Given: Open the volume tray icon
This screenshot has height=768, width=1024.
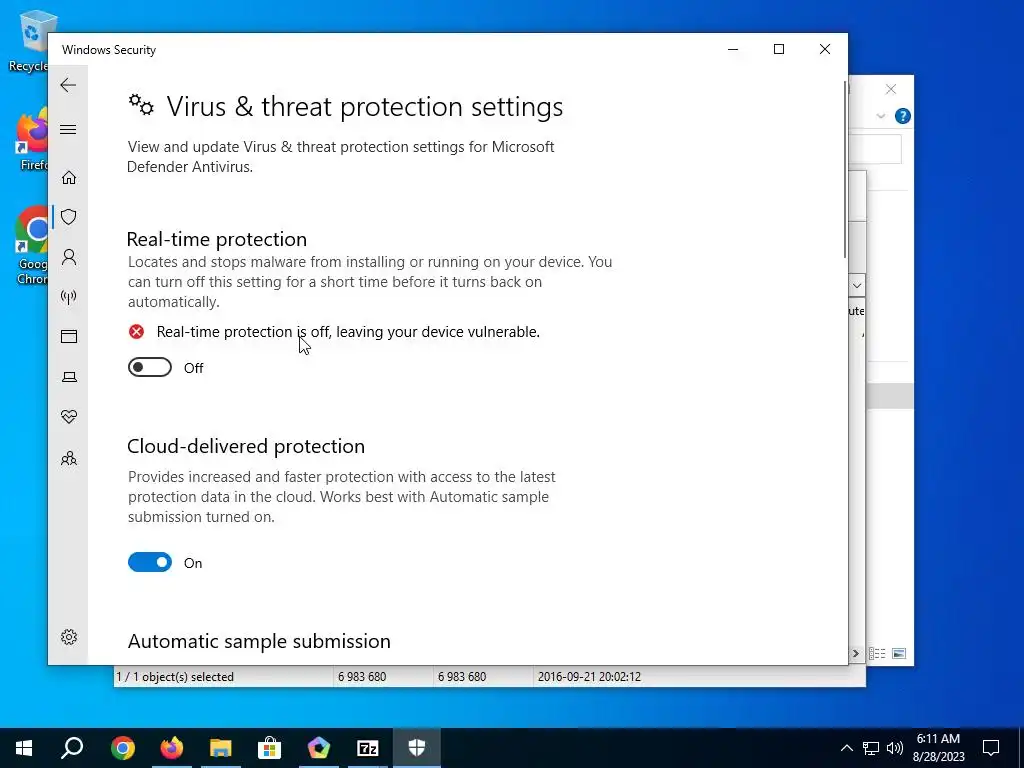Looking at the screenshot, I should (895, 748).
